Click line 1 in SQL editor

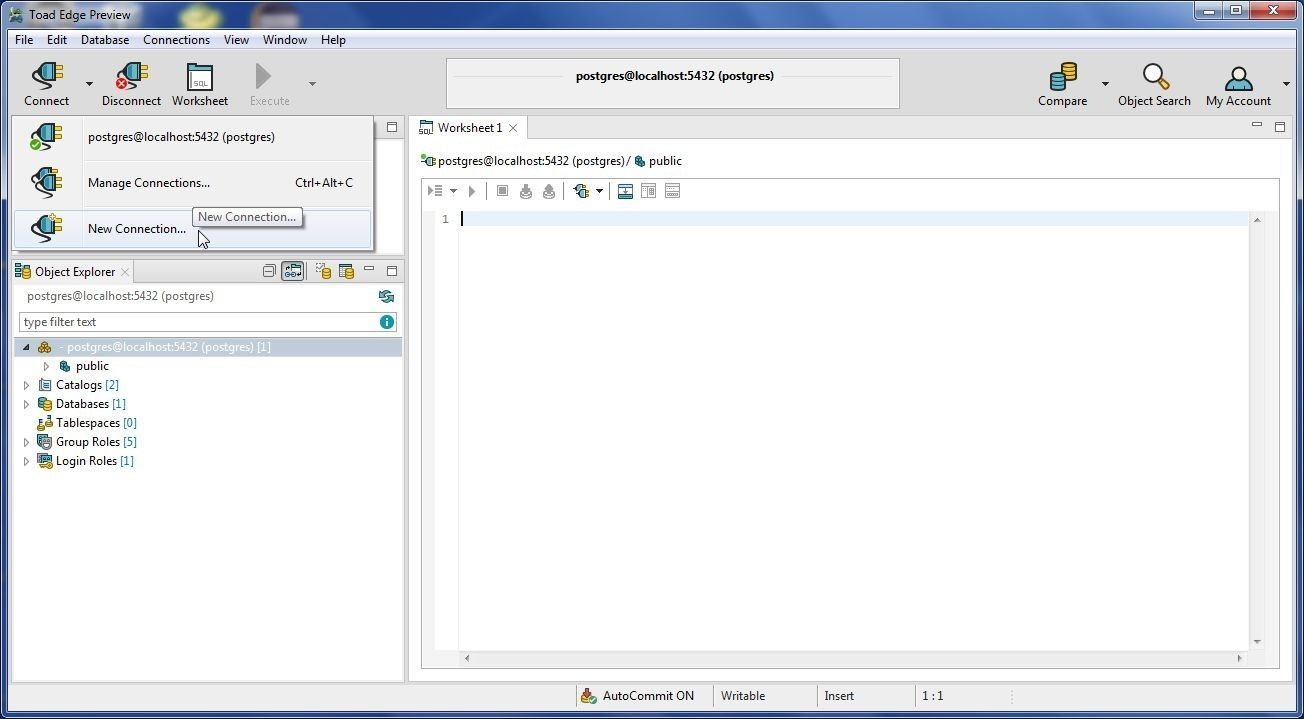coord(853,219)
